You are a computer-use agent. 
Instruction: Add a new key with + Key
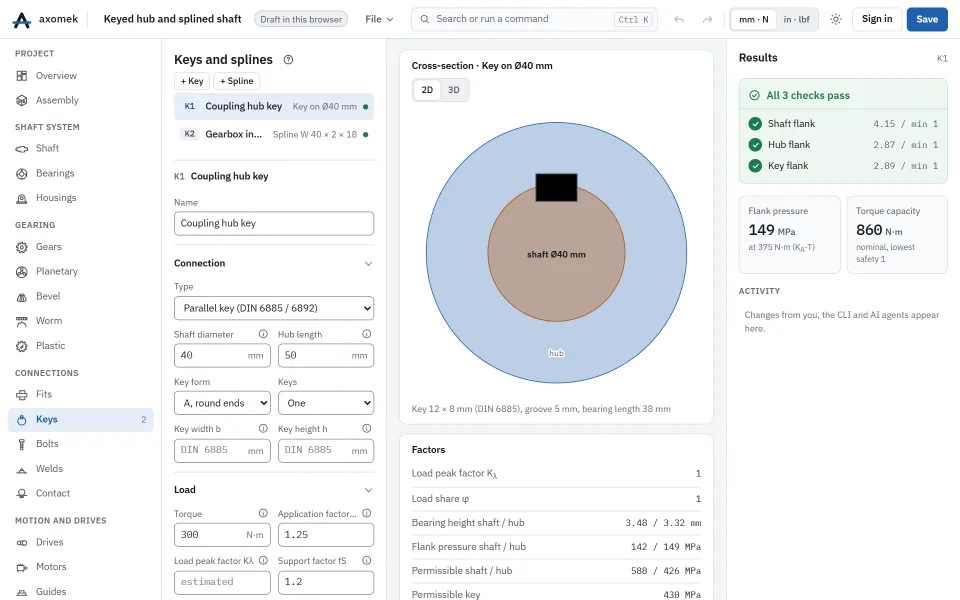[x=192, y=81]
